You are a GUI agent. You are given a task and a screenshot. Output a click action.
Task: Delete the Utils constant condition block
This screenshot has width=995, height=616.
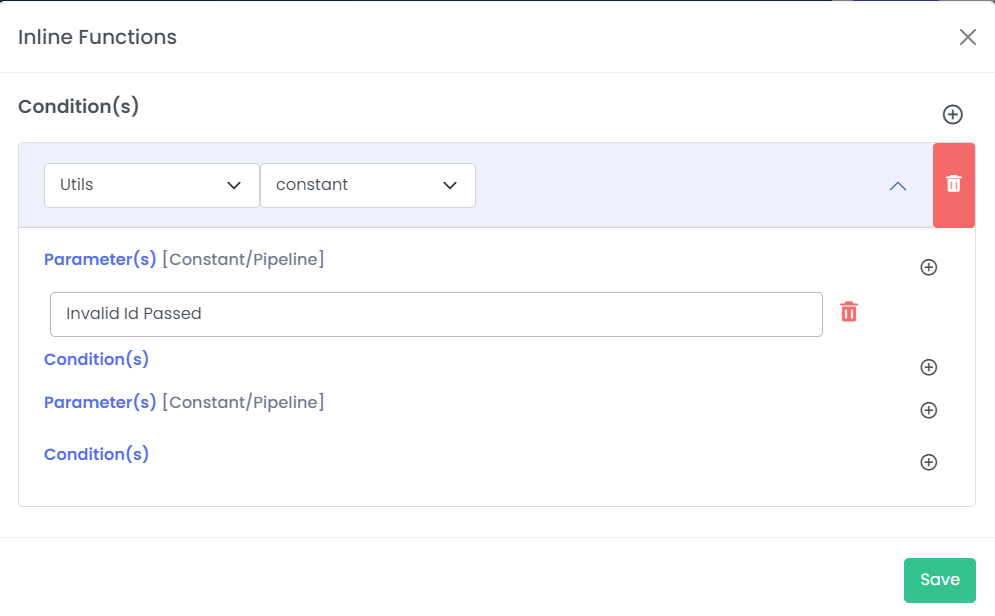coord(954,185)
